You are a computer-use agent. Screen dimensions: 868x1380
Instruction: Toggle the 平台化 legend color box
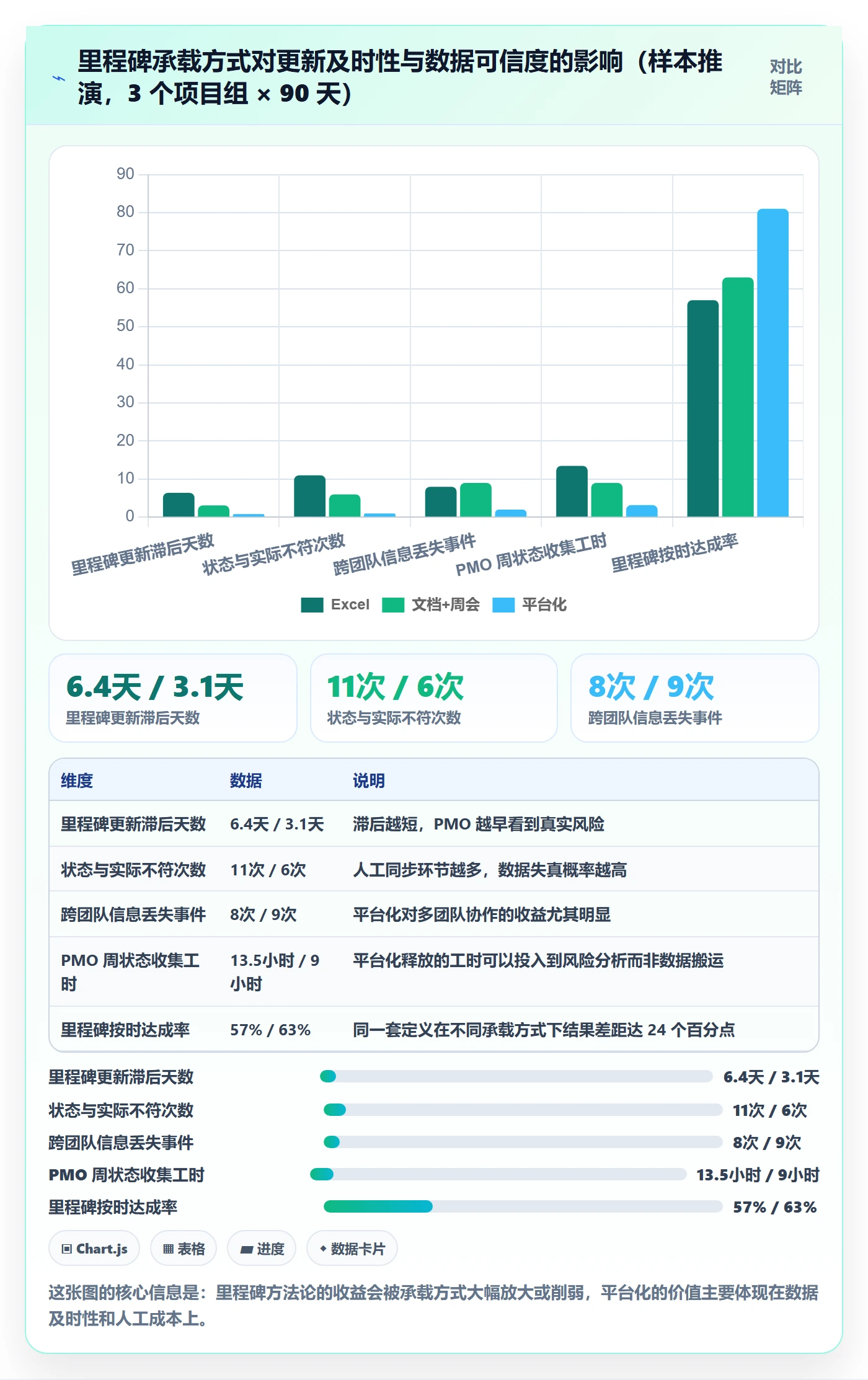tap(503, 605)
